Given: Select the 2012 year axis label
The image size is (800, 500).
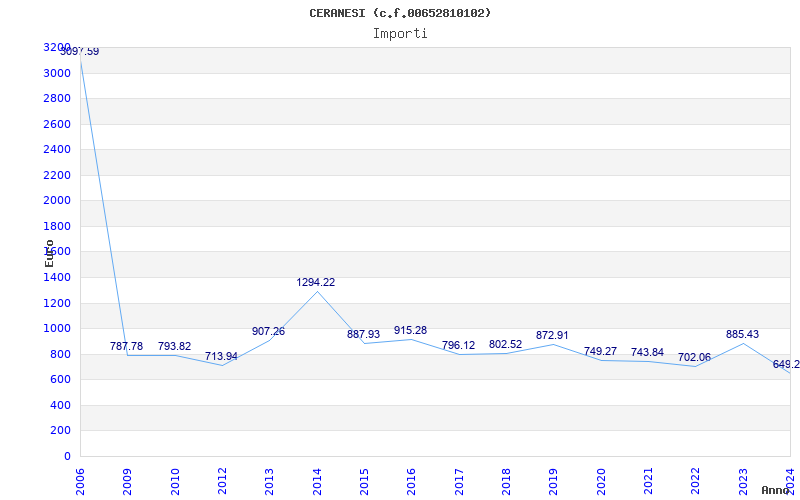Looking at the screenshot, I should [x=222, y=481].
